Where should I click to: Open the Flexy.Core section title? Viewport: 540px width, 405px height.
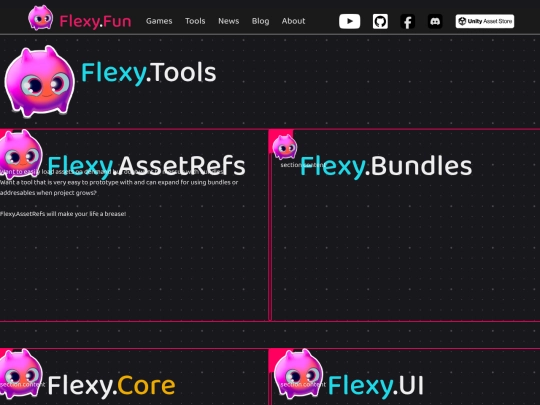112,385
